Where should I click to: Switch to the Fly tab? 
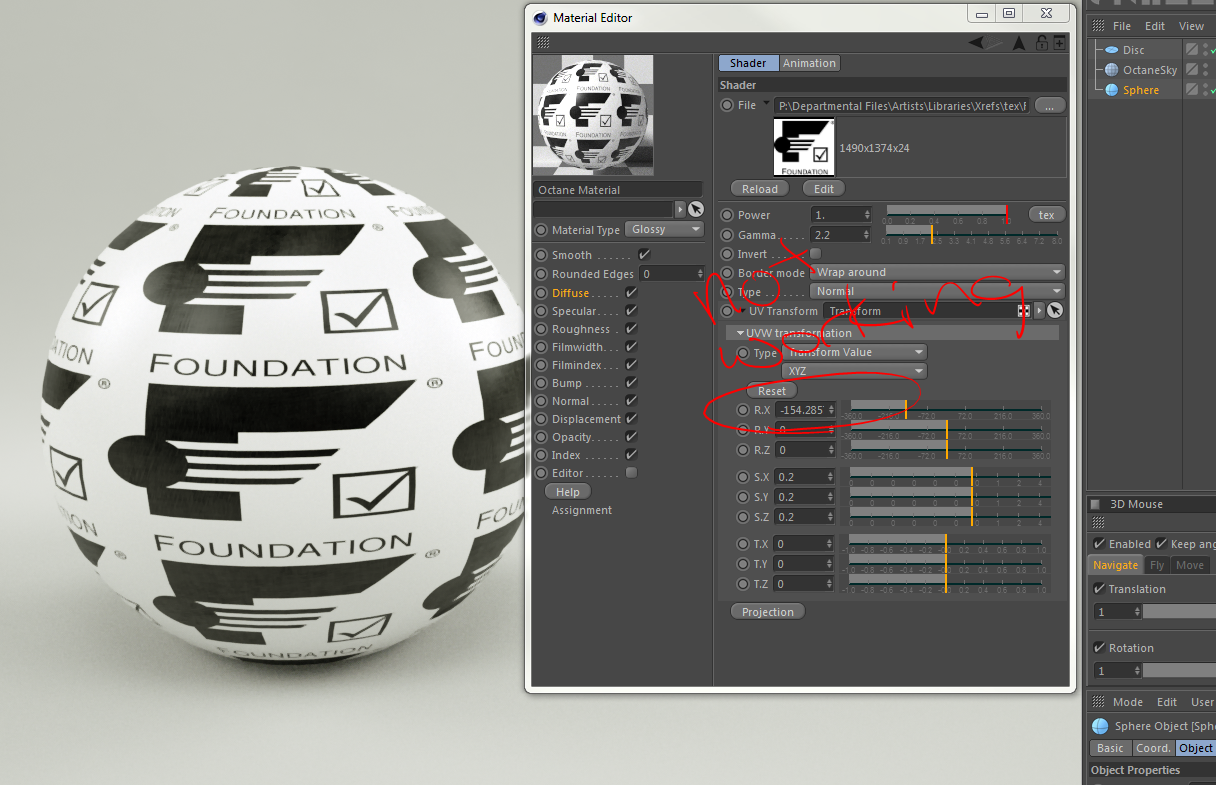[x=1156, y=565]
